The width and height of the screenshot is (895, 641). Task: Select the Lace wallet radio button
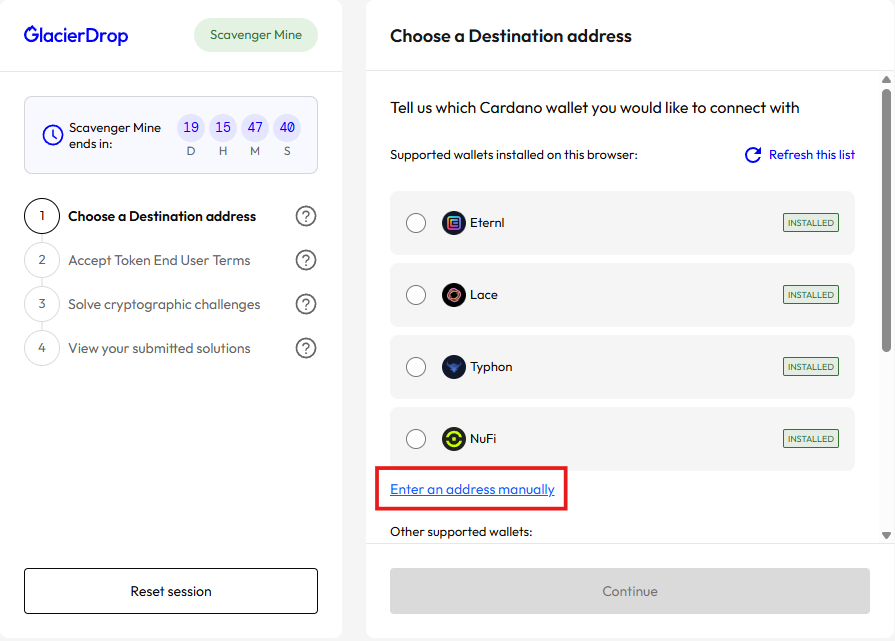(416, 295)
